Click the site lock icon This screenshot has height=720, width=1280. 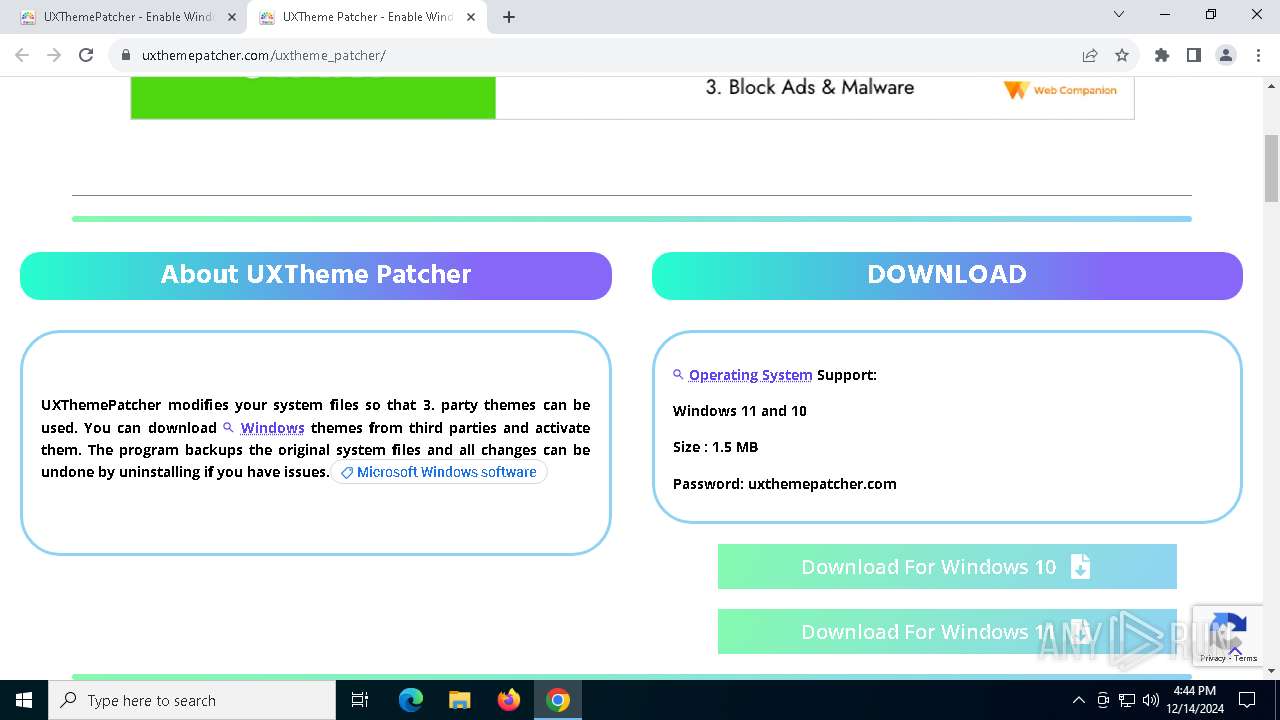(126, 55)
